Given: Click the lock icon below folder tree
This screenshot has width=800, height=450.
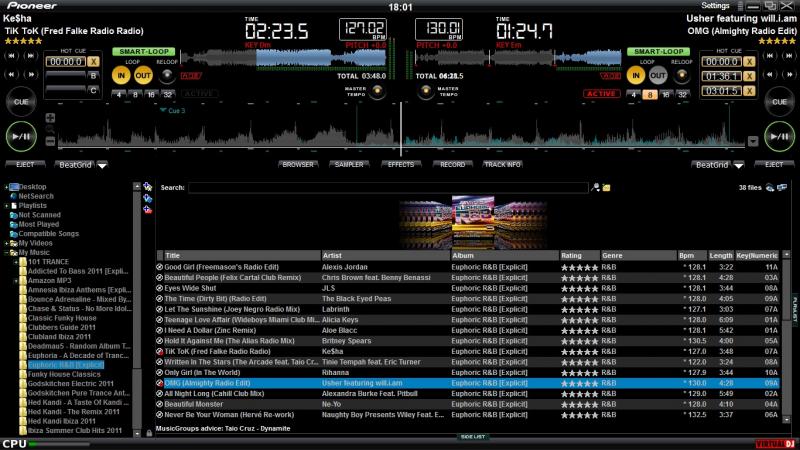Looking at the screenshot, I should (x=149, y=433).
